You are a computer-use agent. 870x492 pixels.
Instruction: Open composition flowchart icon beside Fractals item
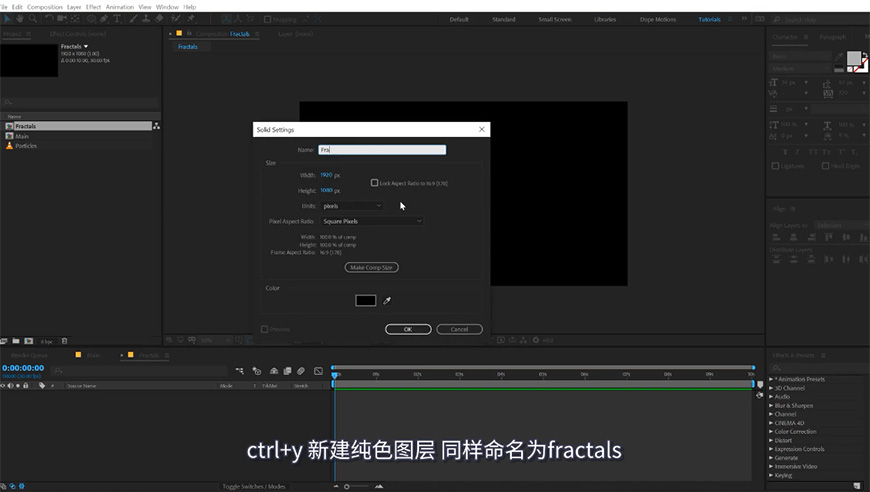156,126
